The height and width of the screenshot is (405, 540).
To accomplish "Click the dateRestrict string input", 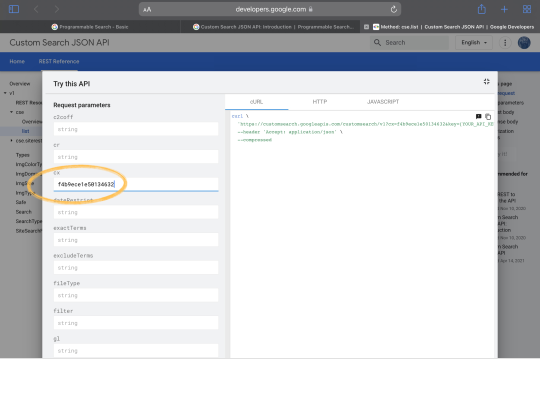I will pyautogui.click(x=136, y=212).
